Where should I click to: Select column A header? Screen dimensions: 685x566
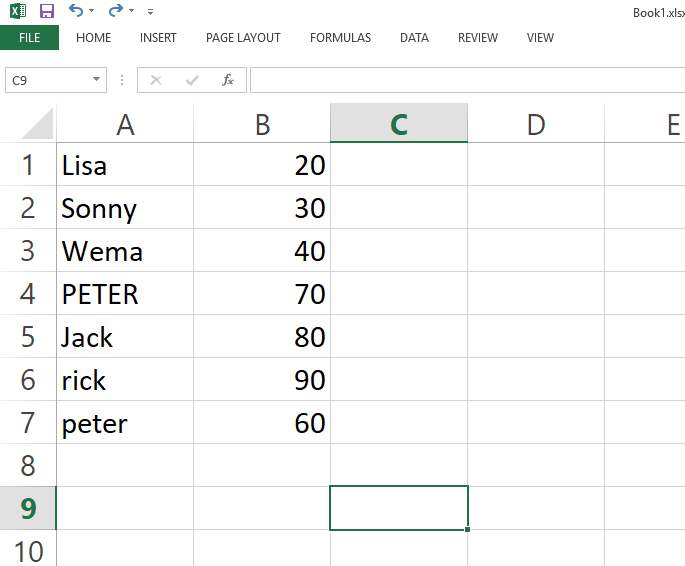coord(125,124)
